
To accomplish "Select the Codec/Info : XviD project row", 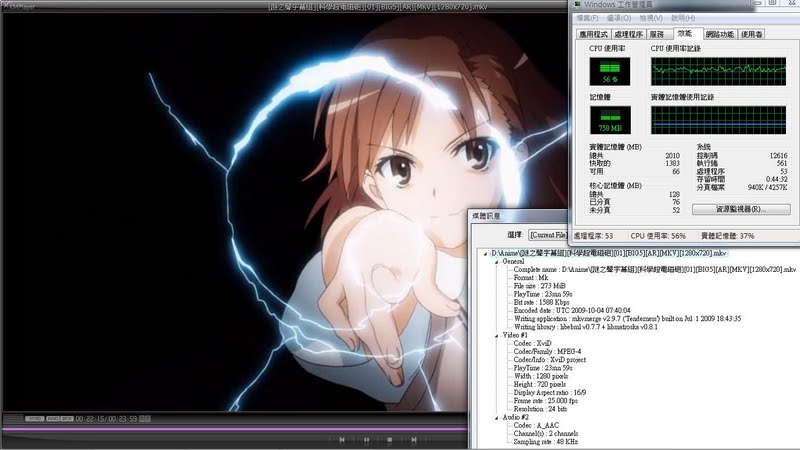I will (x=549, y=360).
